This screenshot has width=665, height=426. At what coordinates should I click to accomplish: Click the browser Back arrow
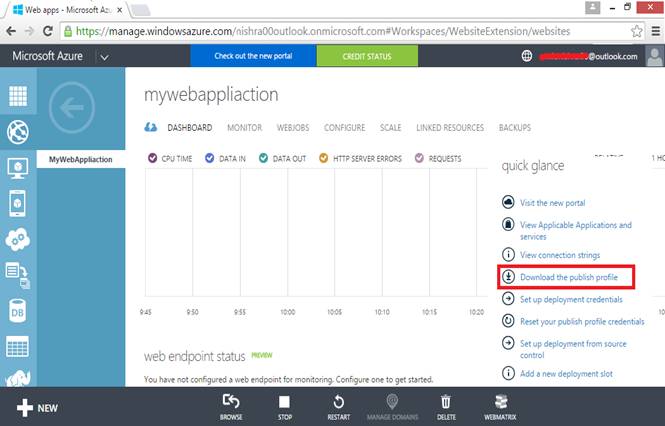11,31
